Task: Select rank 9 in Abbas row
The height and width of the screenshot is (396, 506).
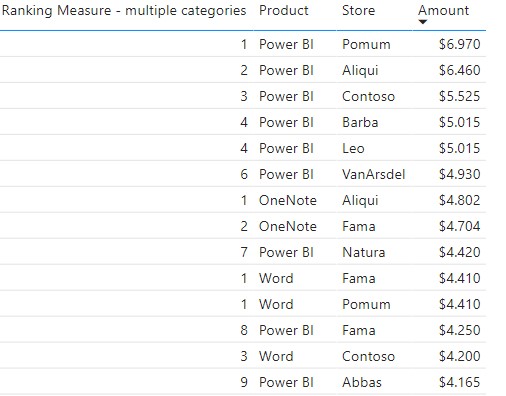Action: click(244, 382)
